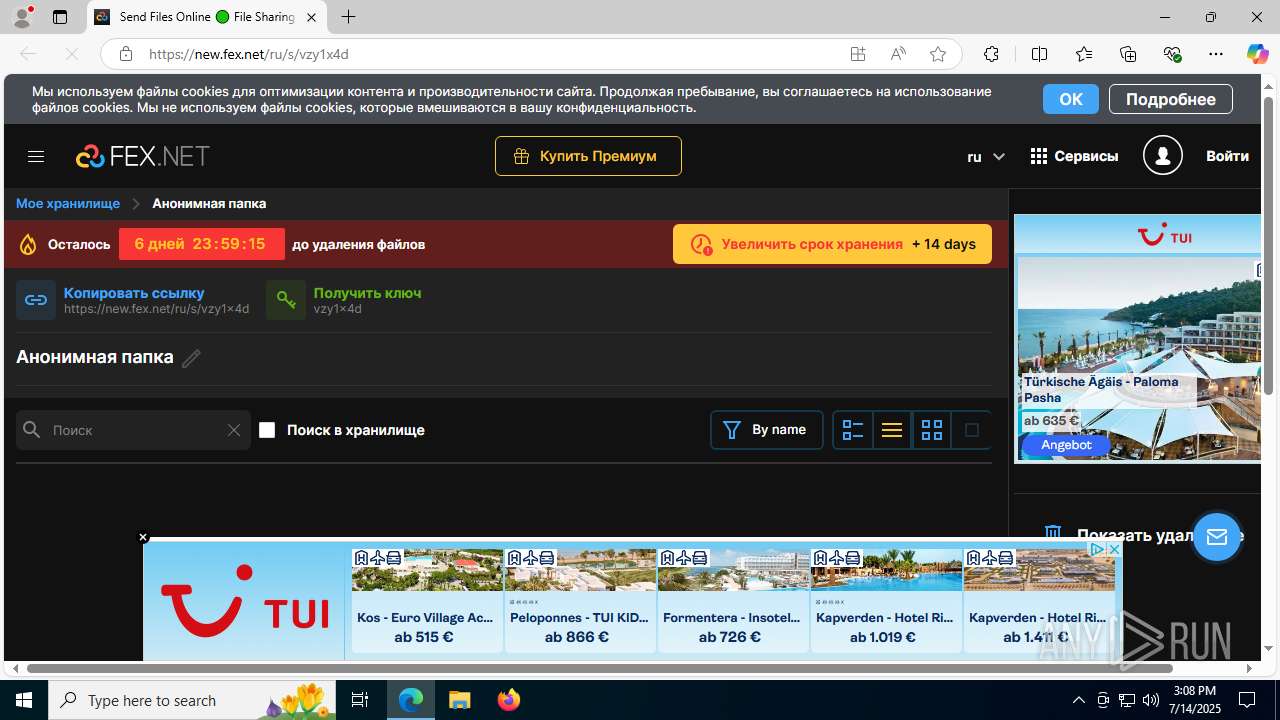Click the taskbar search box

pos(193,700)
